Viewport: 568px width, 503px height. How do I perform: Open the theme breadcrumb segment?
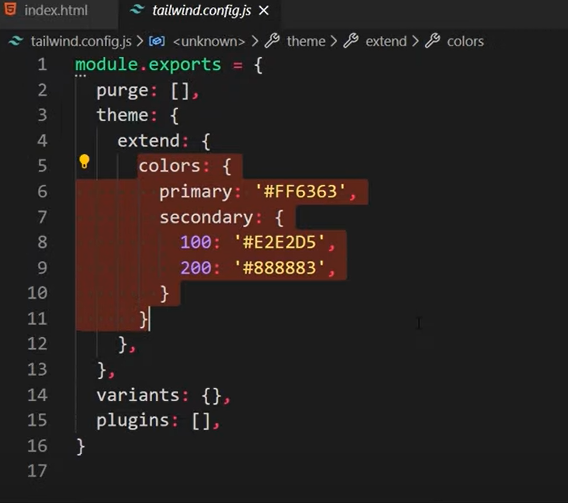(x=306, y=41)
